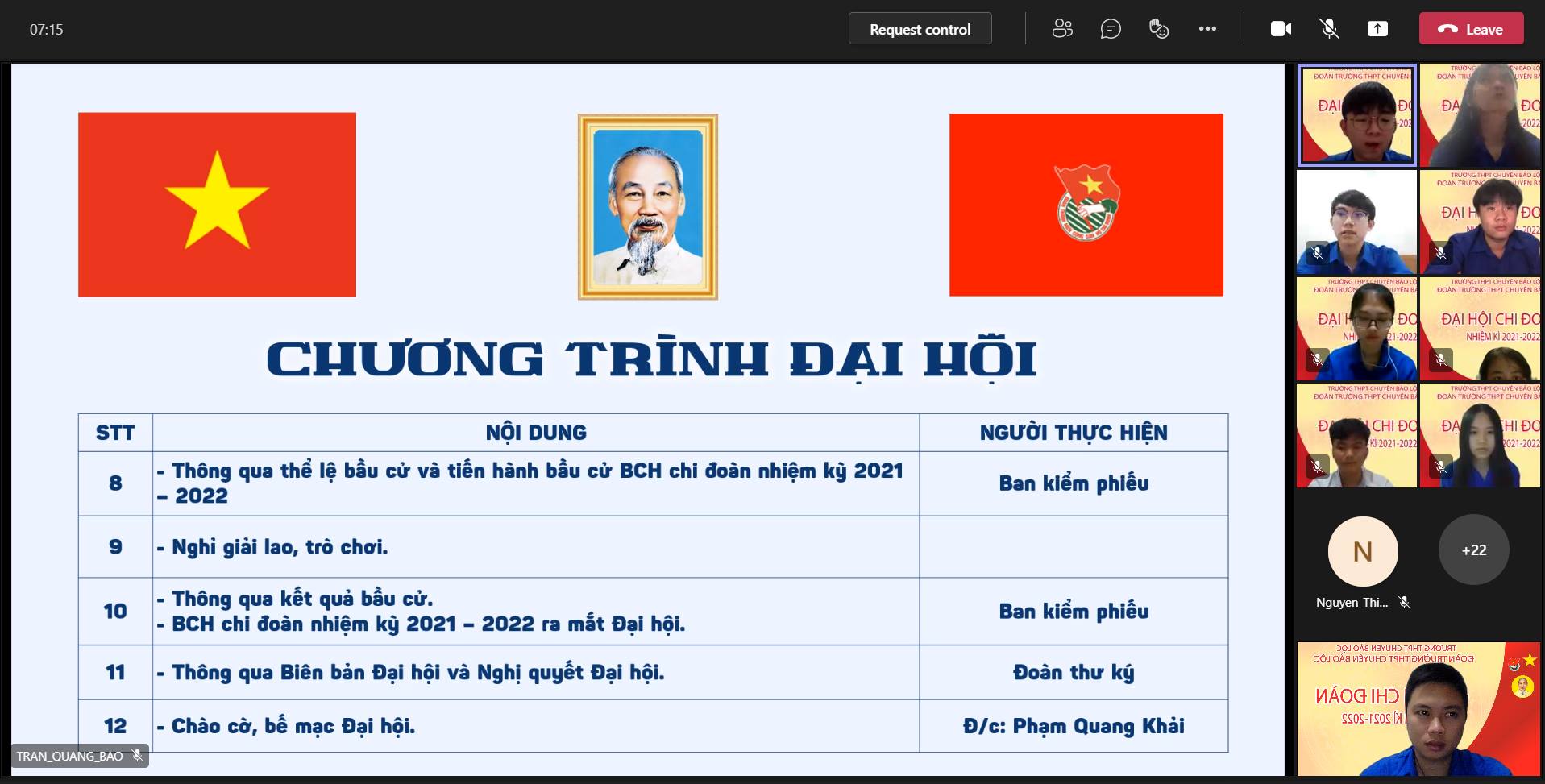Unmute the microphone
Image resolution: width=1545 pixels, height=784 pixels.
click(x=1329, y=29)
